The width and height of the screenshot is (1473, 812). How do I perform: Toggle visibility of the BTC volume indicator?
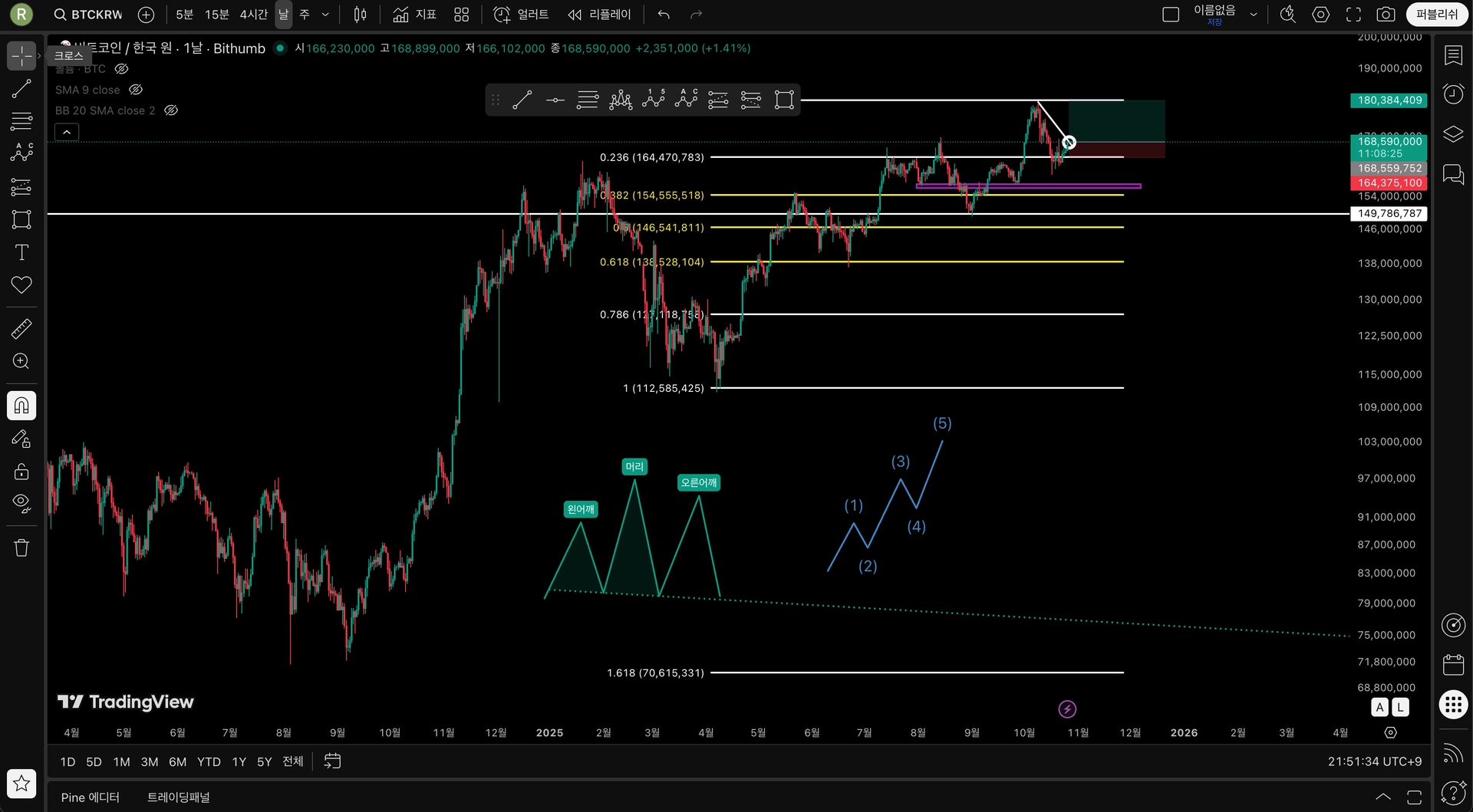(x=121, y=69)
